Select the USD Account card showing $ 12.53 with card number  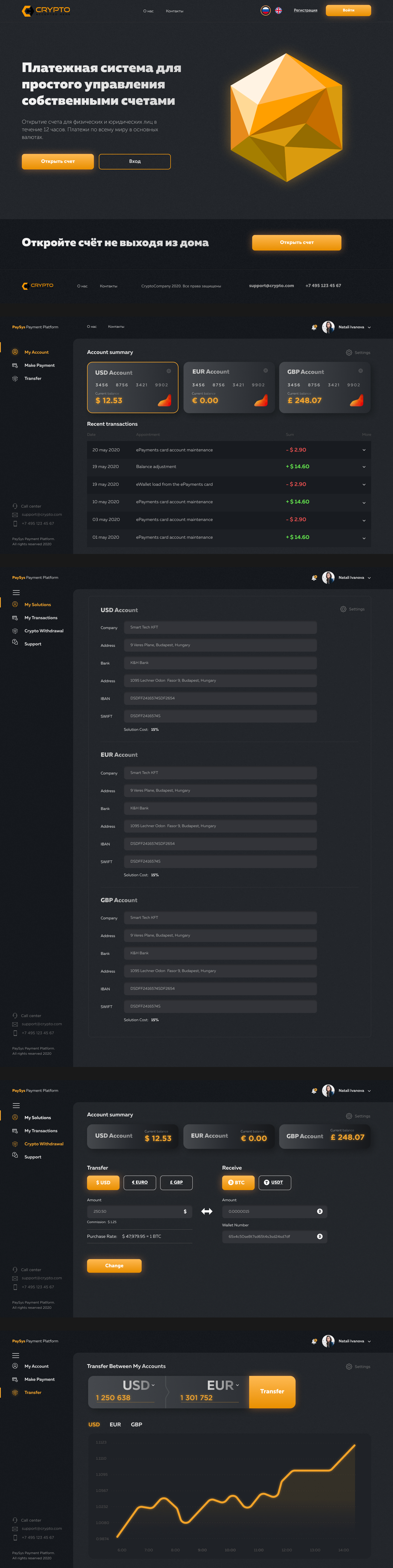[133, 388]
